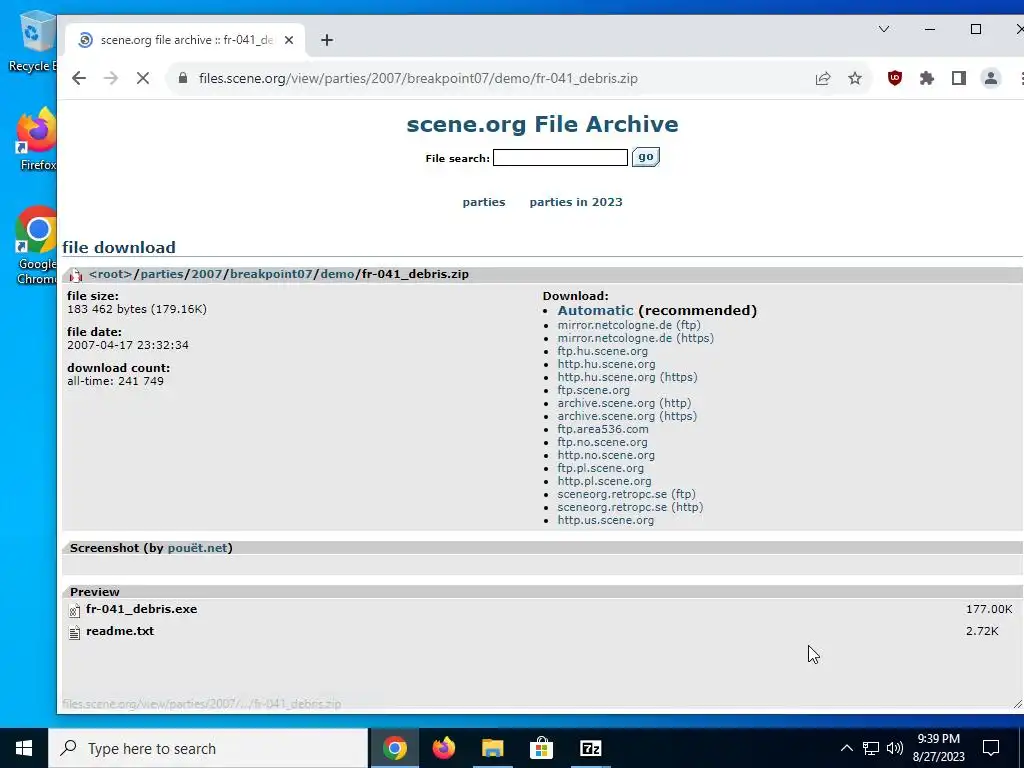This screenshot has height=768, width=1024.
Task: Open the notification center icon
Action: click(991, 748)
